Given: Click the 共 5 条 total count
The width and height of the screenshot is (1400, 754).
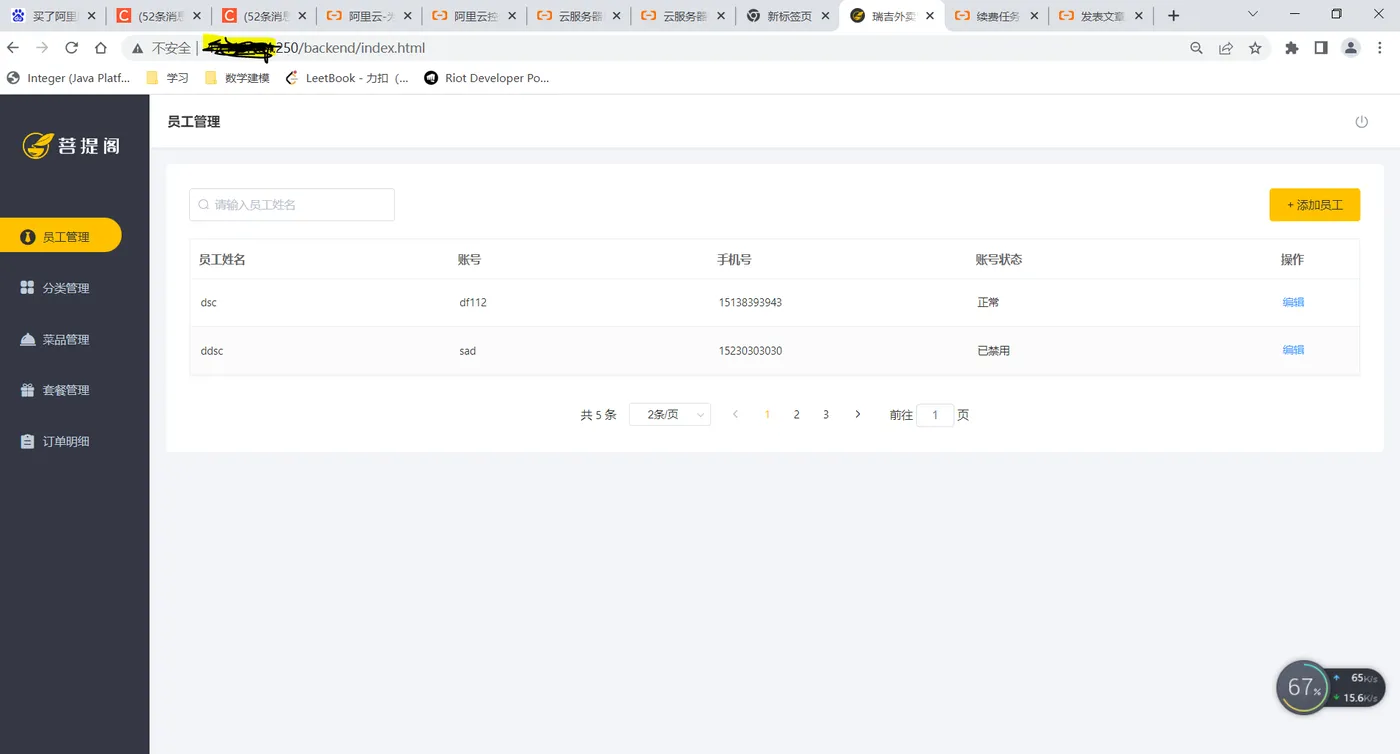Looking at the screenshot, I should click(x=598, y=415).
